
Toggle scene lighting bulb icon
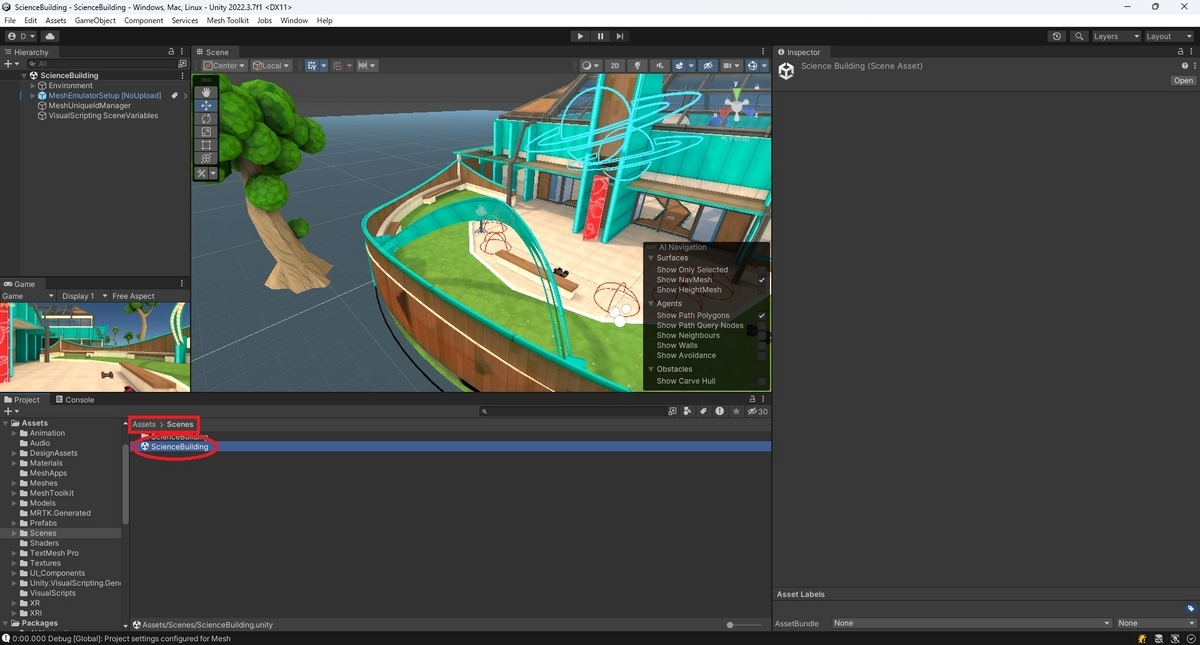(x=637, y=65)
